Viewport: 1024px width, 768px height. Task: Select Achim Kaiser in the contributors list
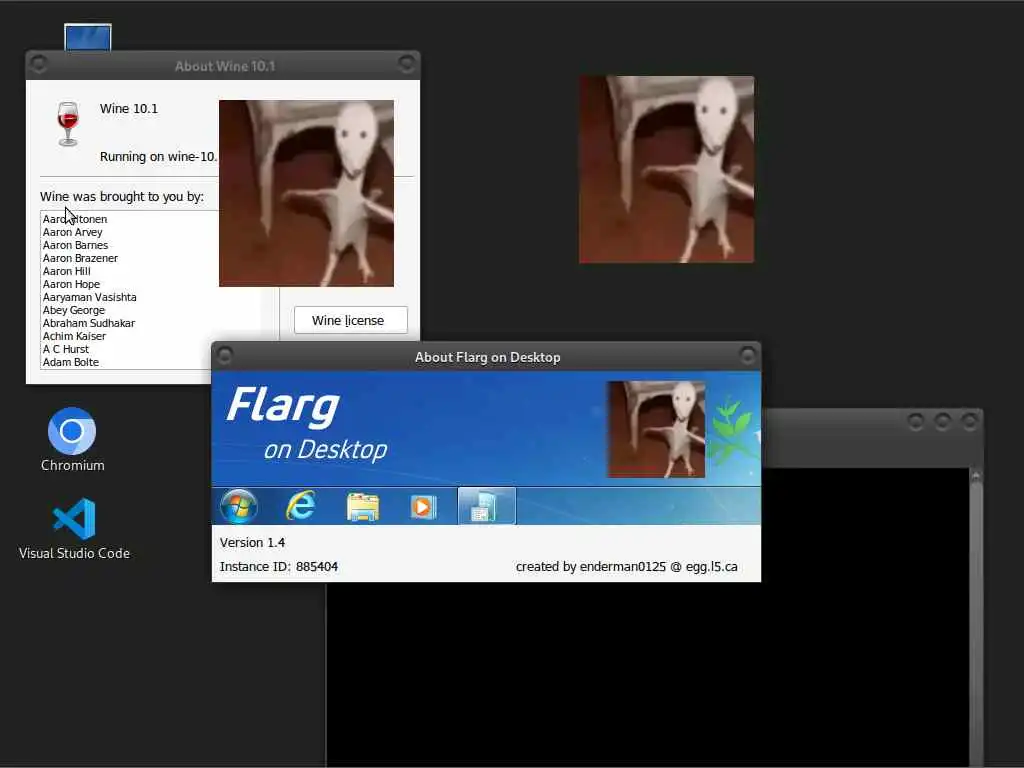click(x=74, y=336)
